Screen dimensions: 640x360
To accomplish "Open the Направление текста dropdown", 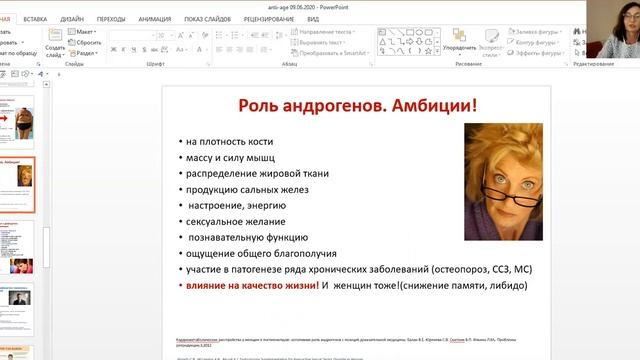I will click(323, 31).
